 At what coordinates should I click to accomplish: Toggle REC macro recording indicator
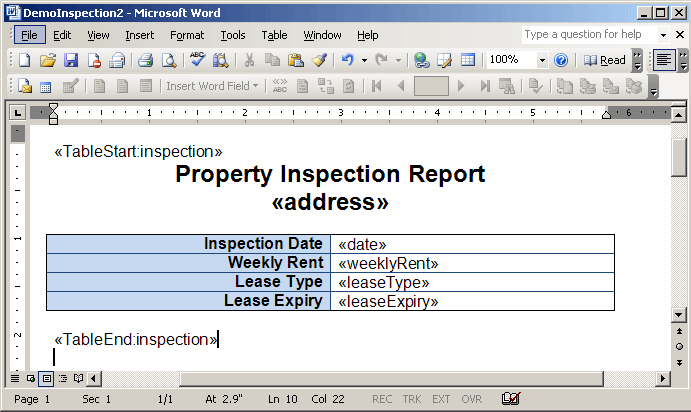(382, 399)
